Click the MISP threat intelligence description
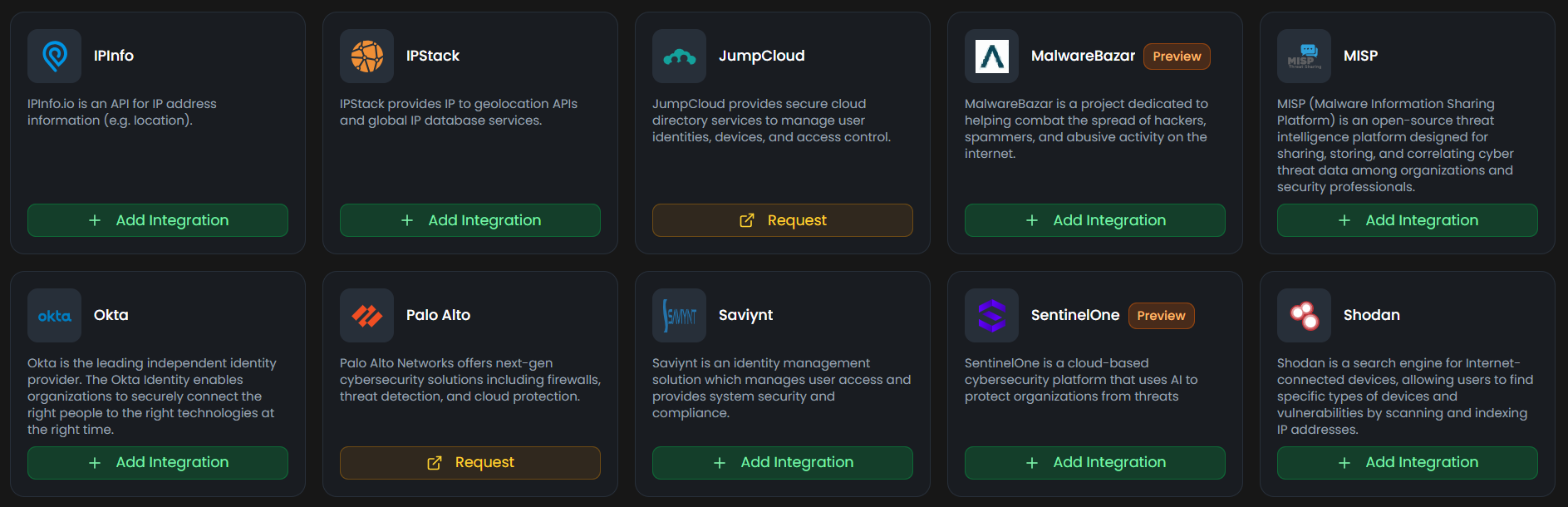Viewport: 1568px width, 507px height. pyautogui.click(x=1396, y=145)
